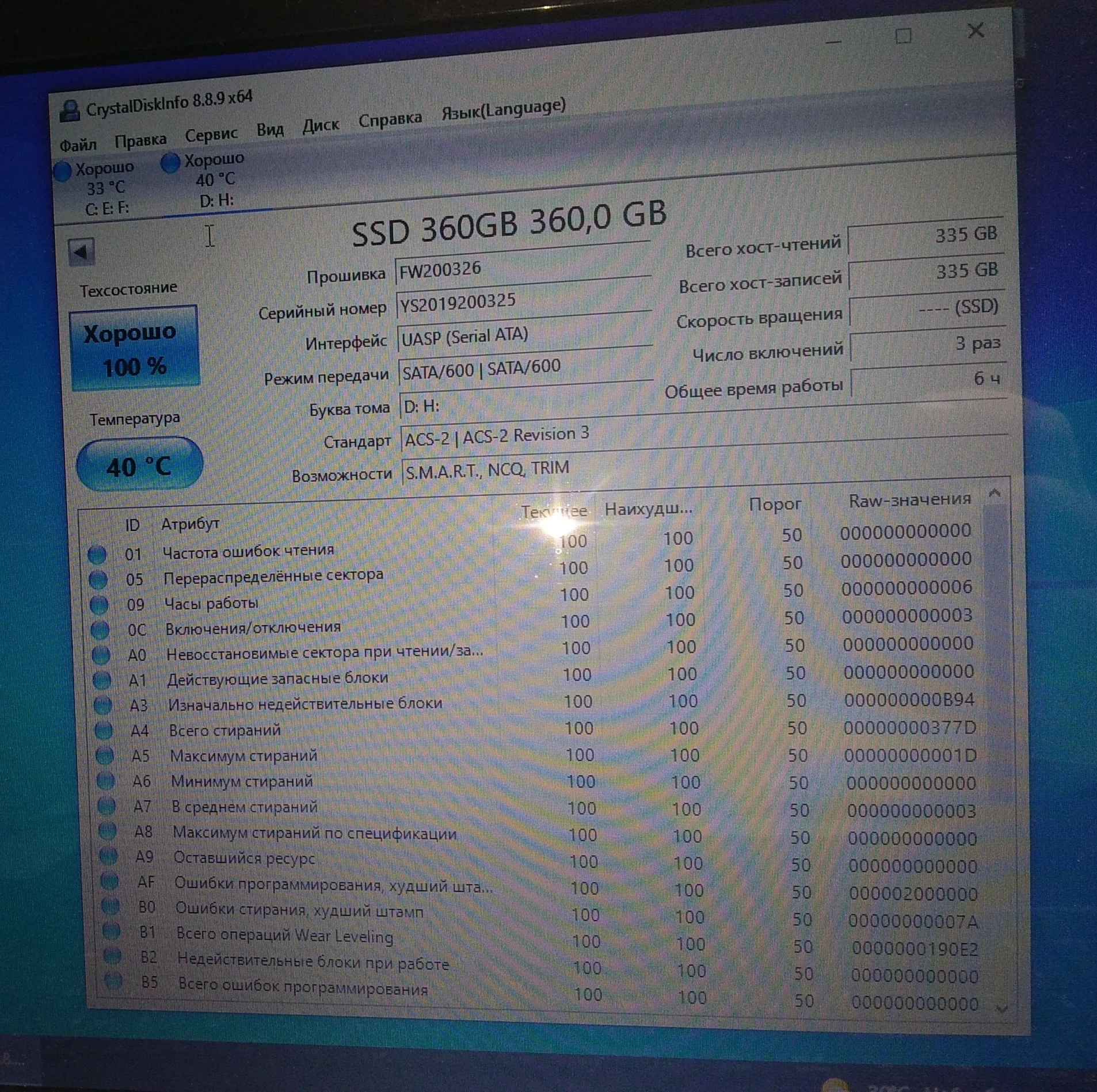Screen dimensions: 1097x1092
Task: Click the previous disk arrow button
Action: [81, 251]
